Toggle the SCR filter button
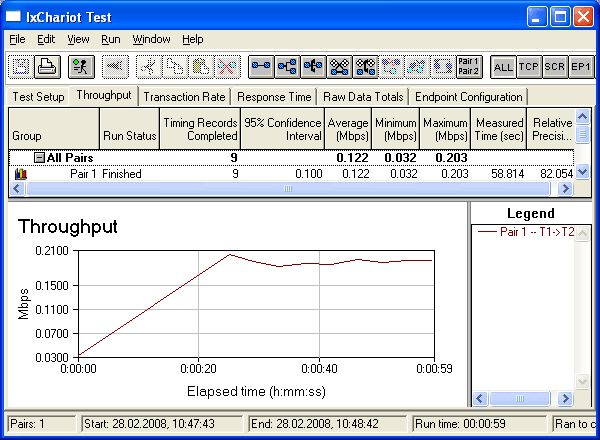This screenshot has height=440, width=600. pos(555,67)
